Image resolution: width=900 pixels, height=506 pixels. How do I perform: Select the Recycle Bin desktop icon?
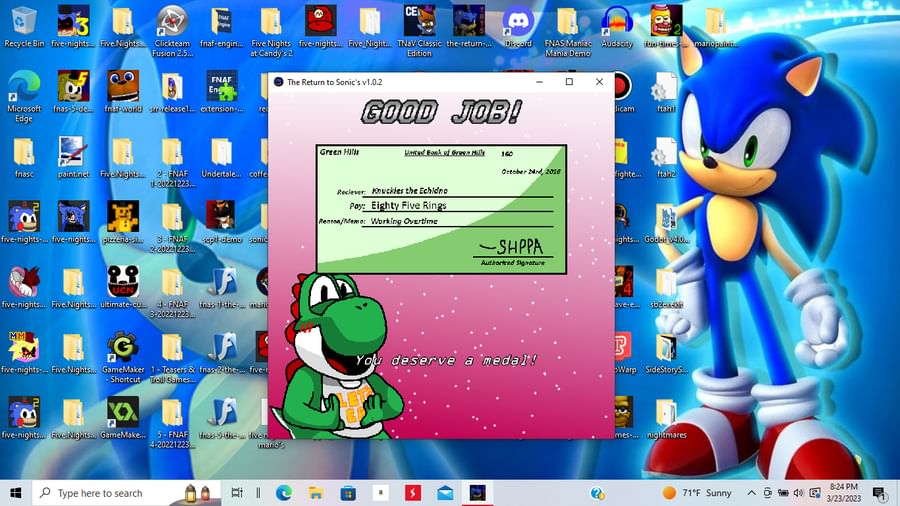(x=24, y=26)
